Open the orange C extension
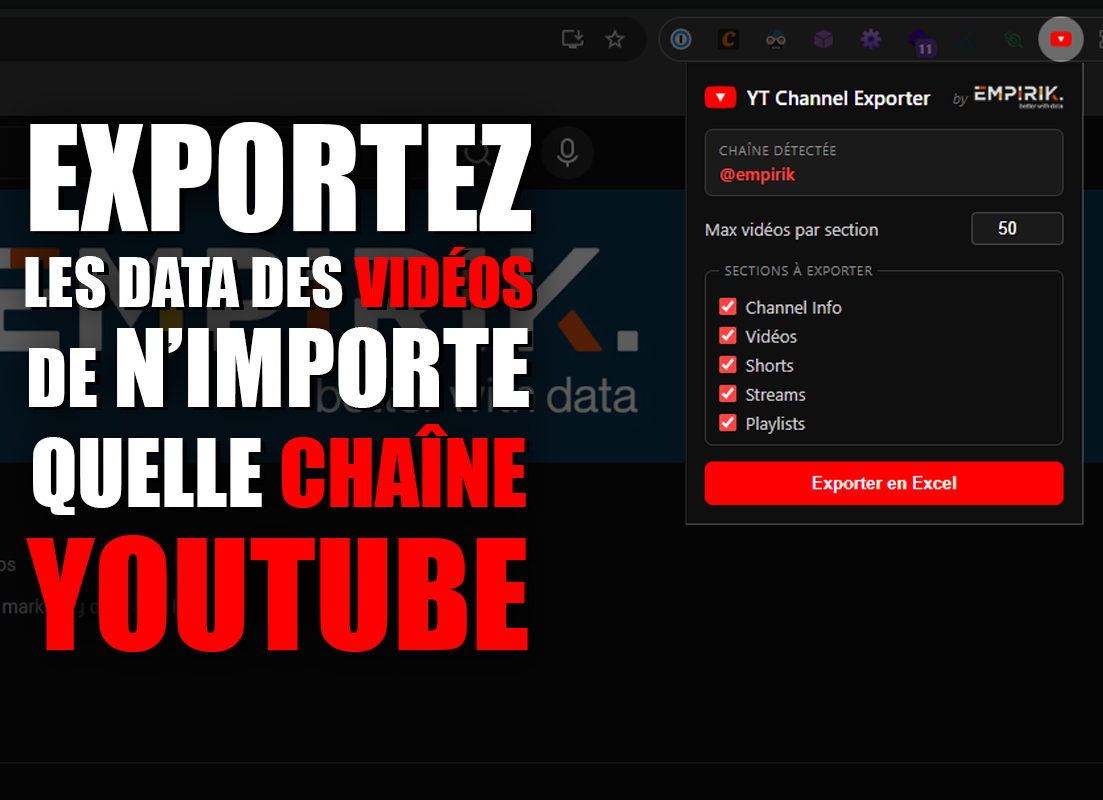 point(729,39)
